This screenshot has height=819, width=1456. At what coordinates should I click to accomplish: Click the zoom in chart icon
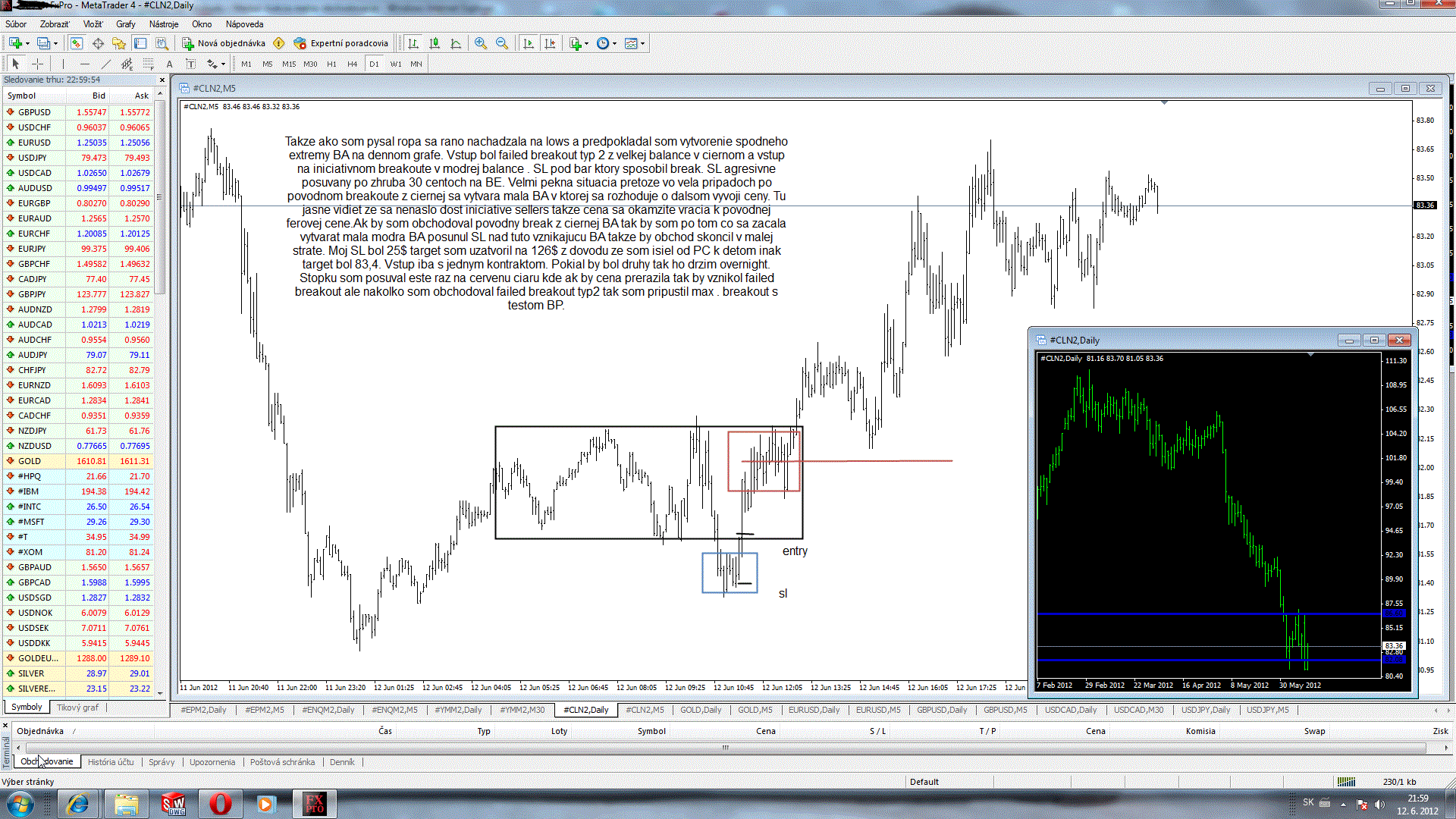[480, 43]
